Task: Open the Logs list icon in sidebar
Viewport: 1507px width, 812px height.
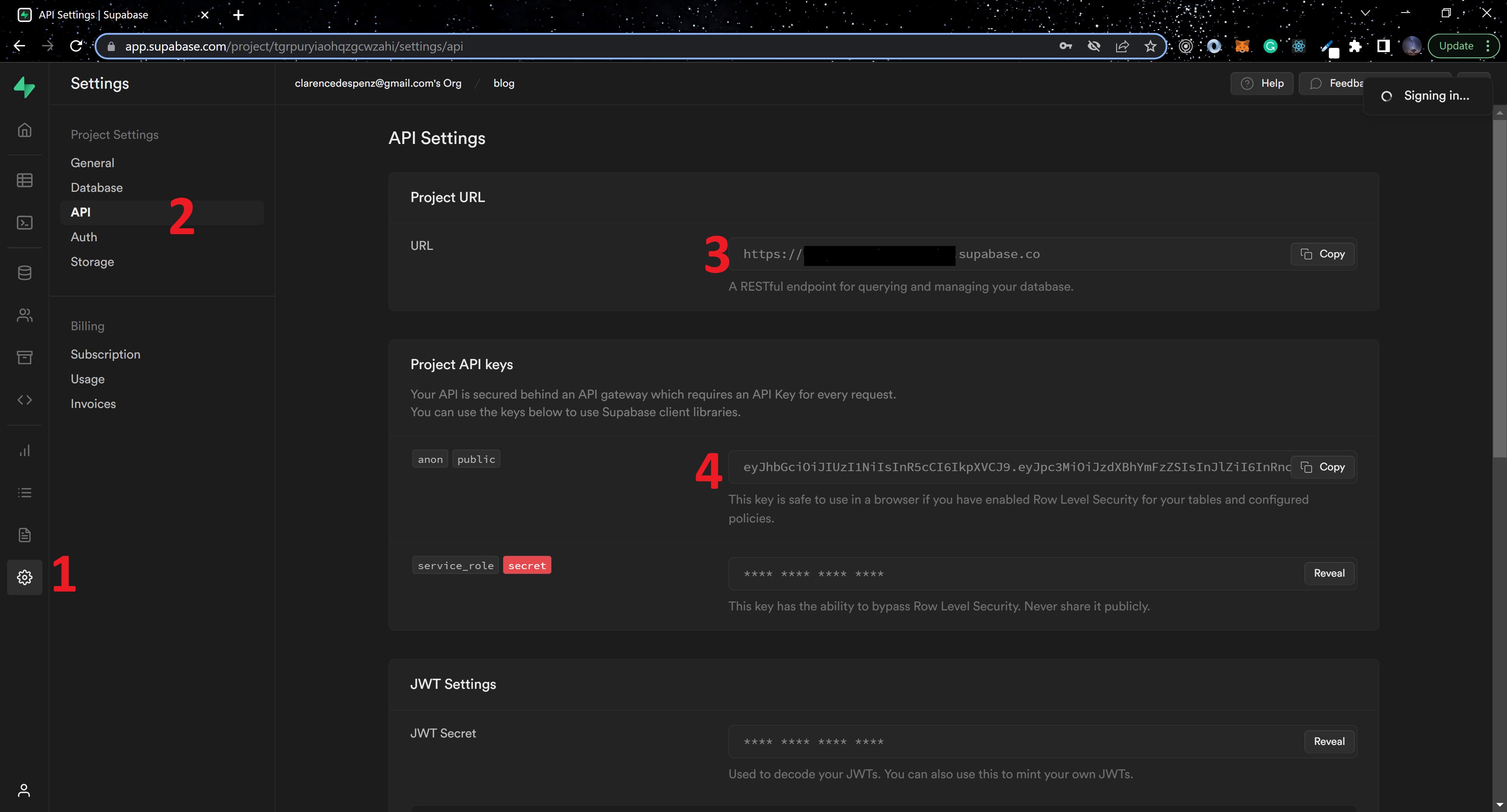Action: 25,492
